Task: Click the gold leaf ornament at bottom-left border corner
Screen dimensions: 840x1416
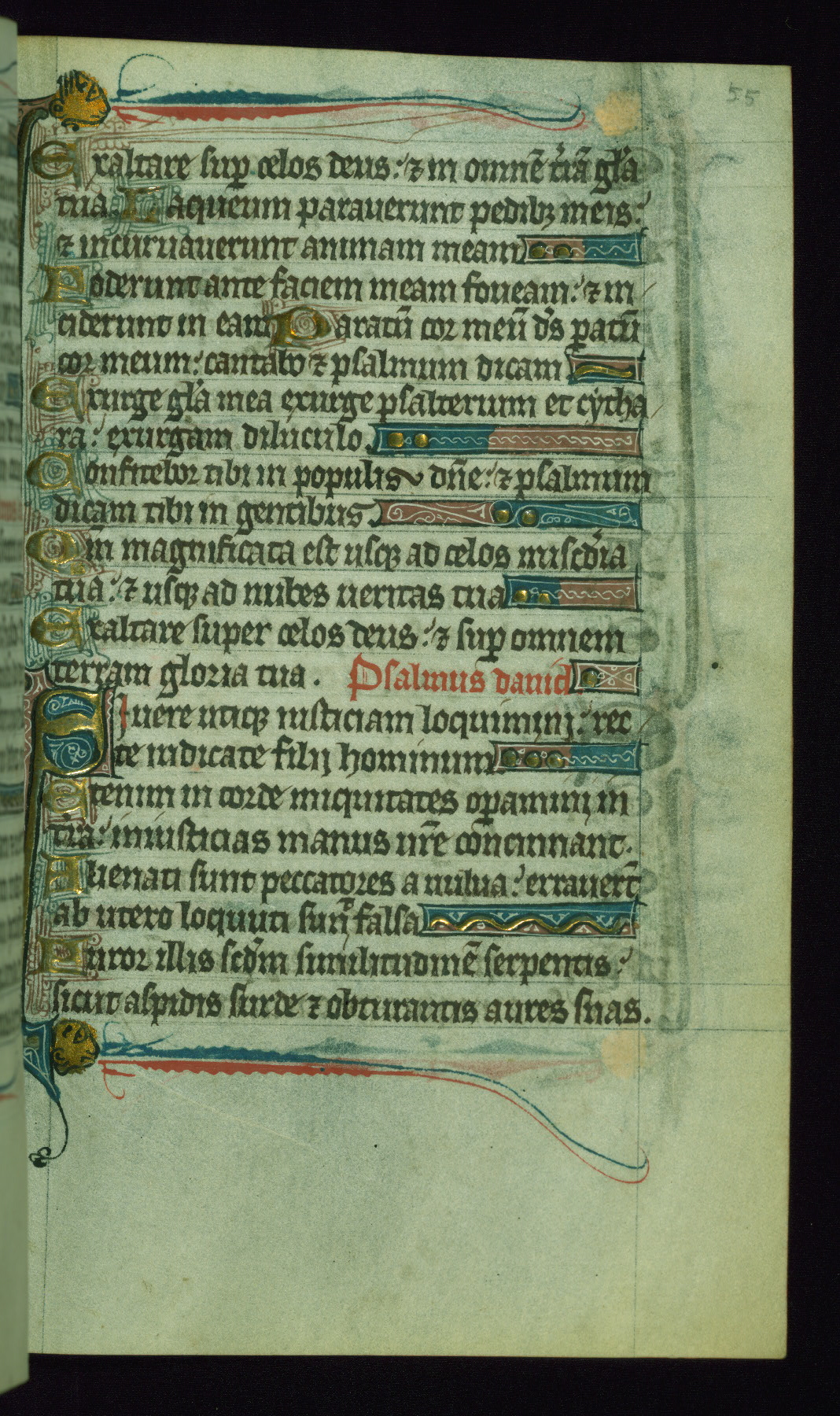Action: (76, 1042)
